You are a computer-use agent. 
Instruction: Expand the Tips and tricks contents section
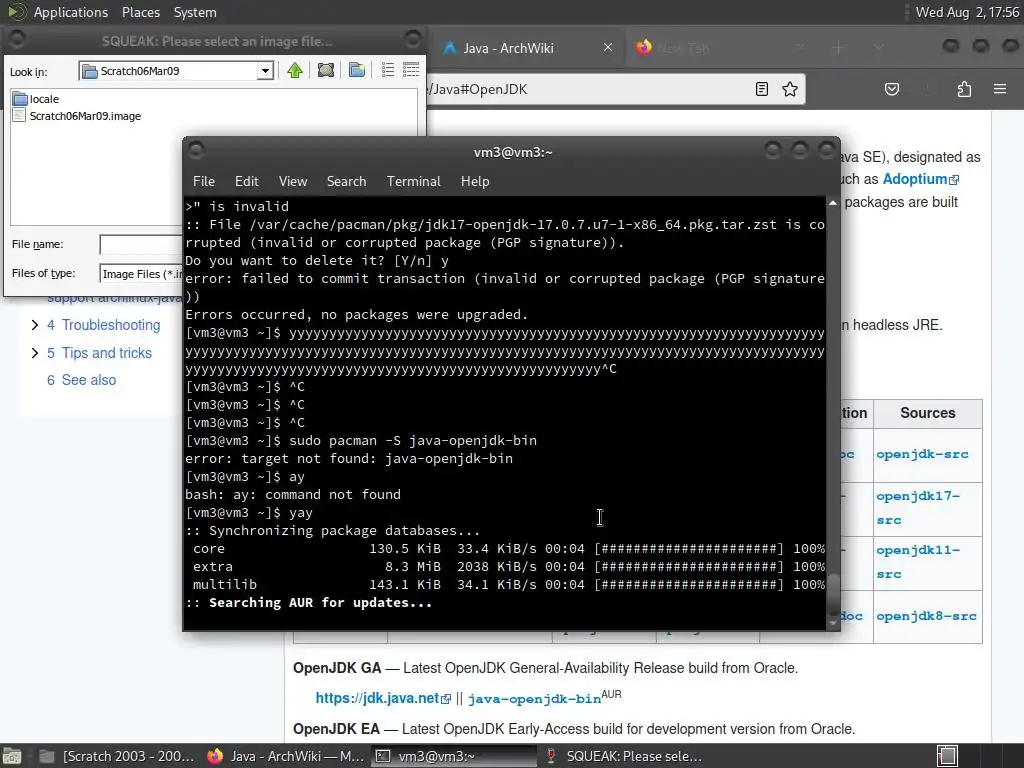pyautogui.click(x=35, y=353)
